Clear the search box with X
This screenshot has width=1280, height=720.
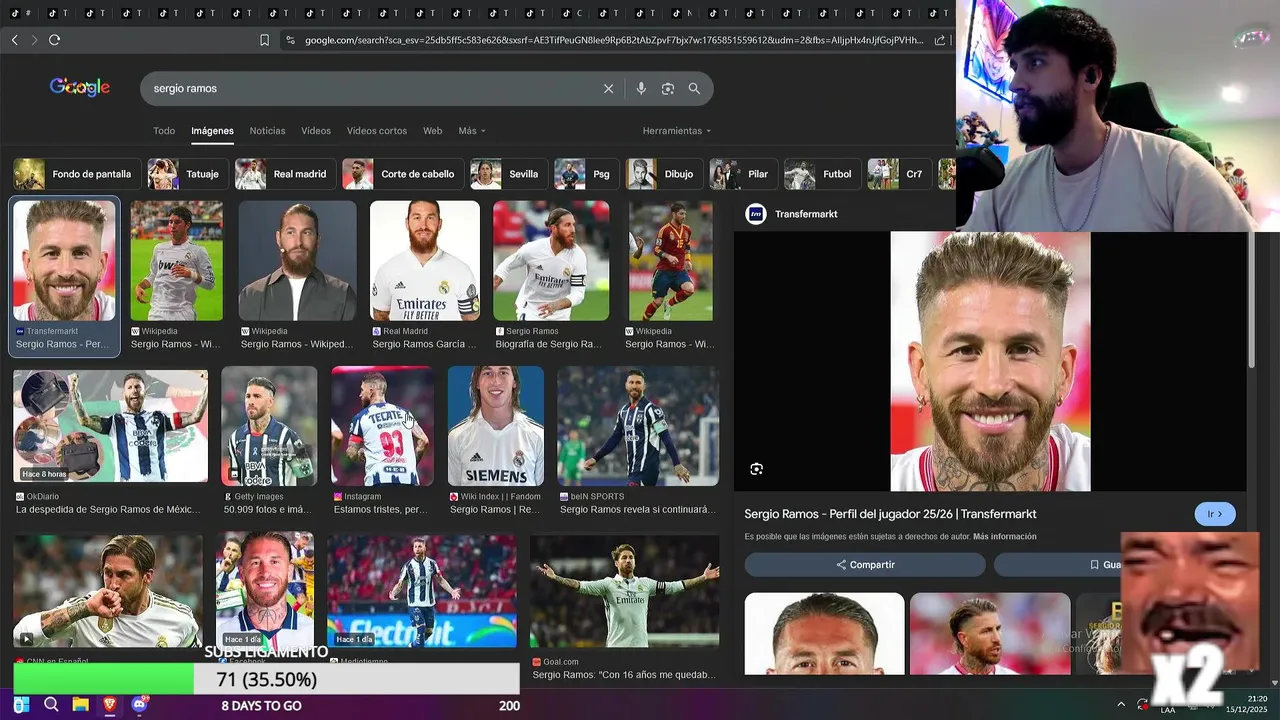click(608, 89)
